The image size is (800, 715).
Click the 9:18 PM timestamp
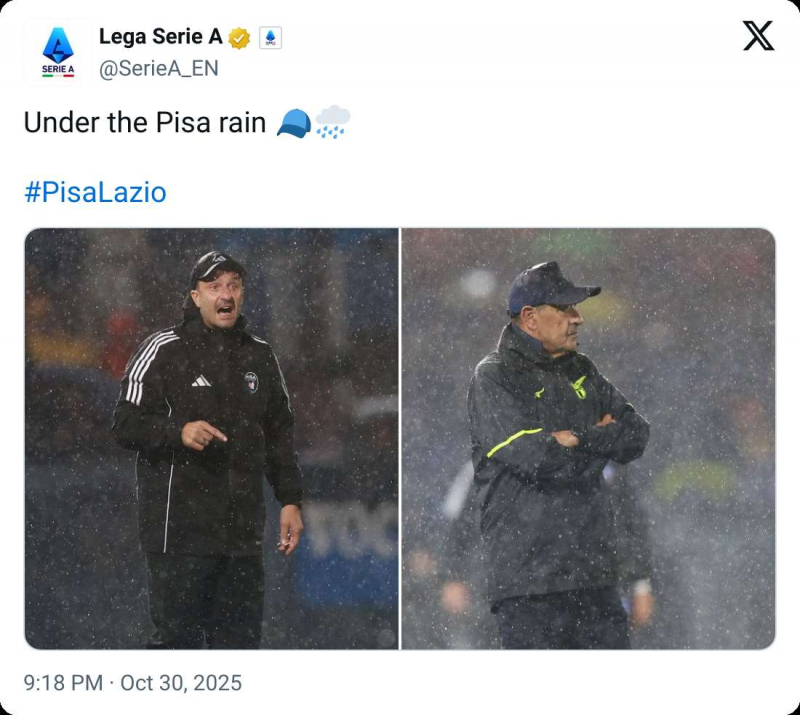point(63,683)
